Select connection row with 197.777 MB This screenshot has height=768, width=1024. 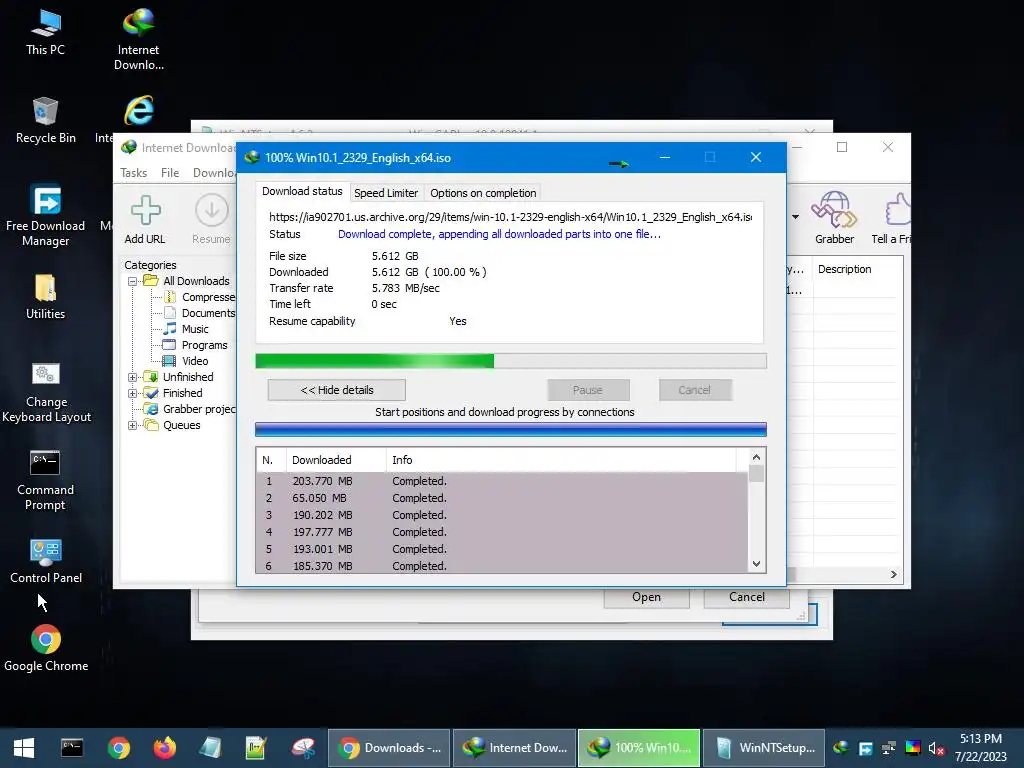pyautogui.click(x=502, y=532)
